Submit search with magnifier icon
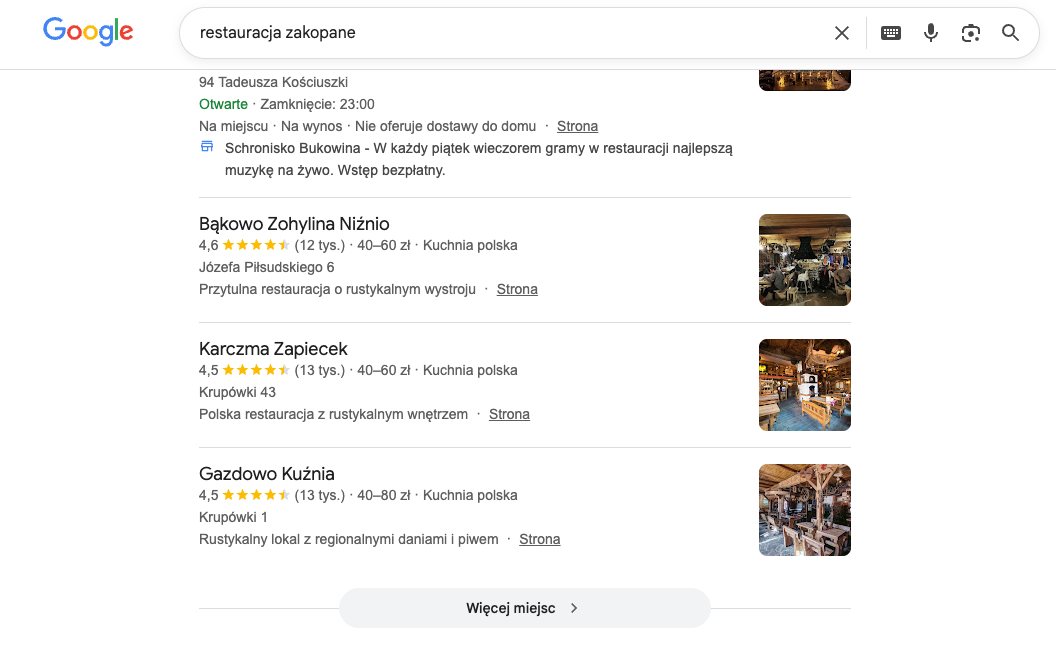 [1010, 33]
